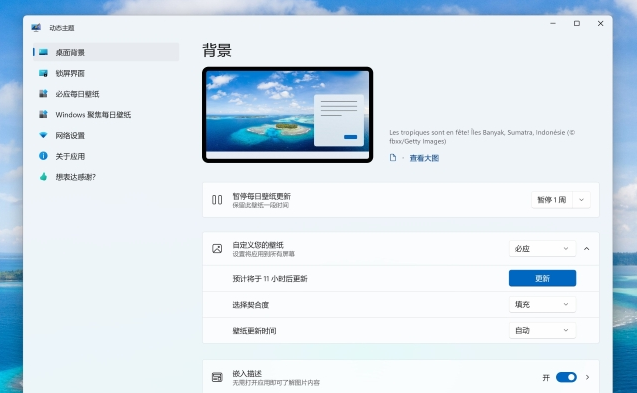Click the Windows 聚焦每日壁纸 icon
The width and height of the screenshot is (637, 393).
pos(43,115)
